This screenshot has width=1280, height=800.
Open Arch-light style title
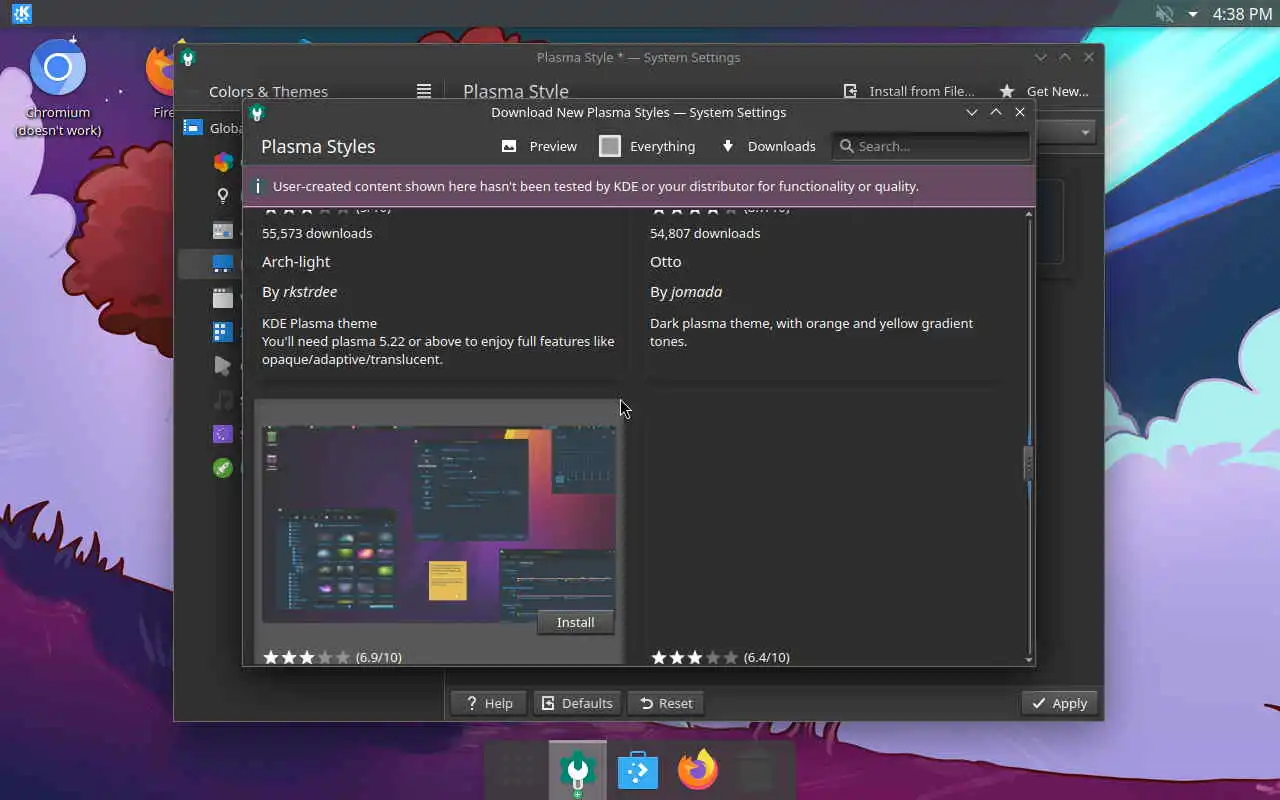296,262
